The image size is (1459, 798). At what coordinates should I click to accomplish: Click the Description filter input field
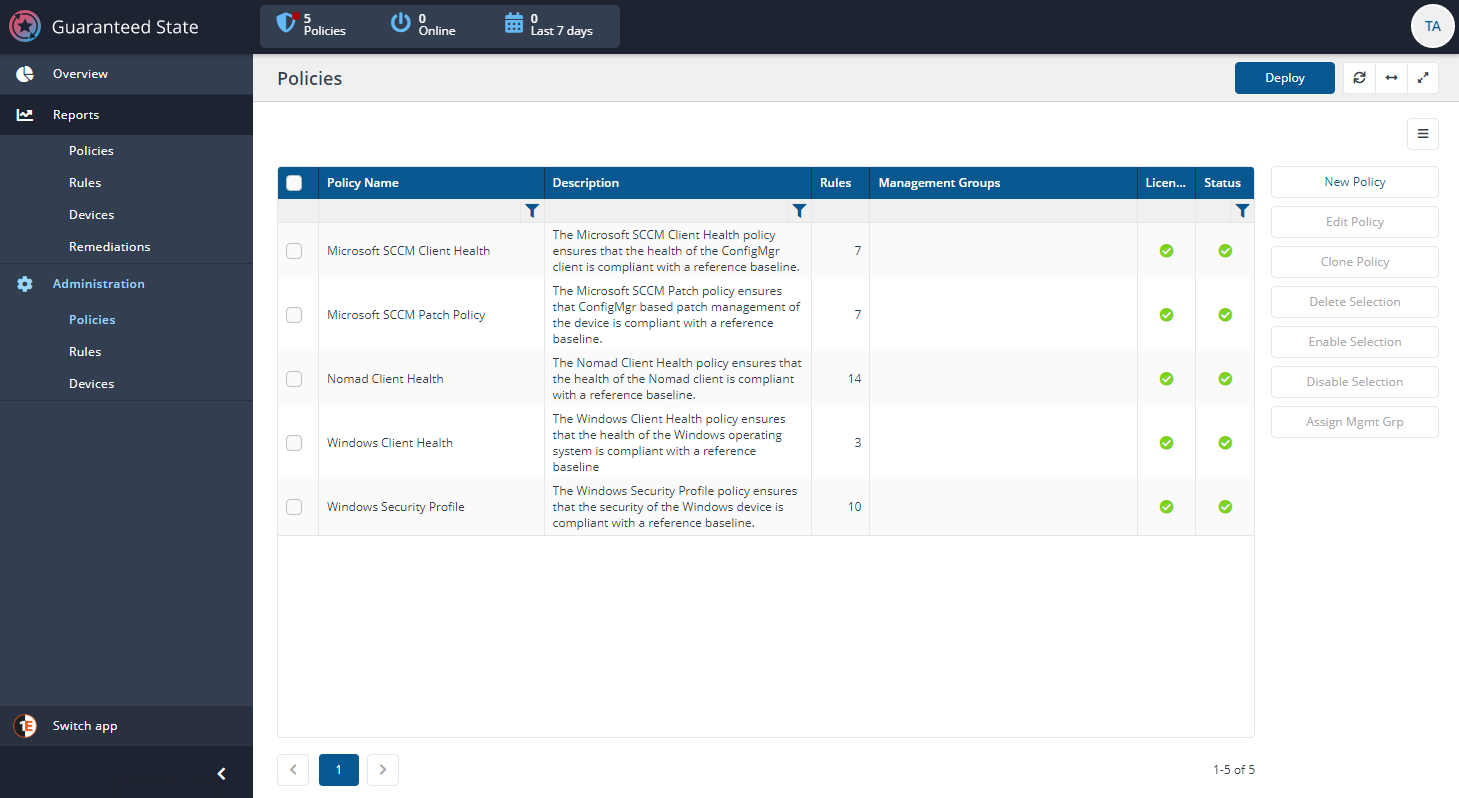click(x=668, y=211)
